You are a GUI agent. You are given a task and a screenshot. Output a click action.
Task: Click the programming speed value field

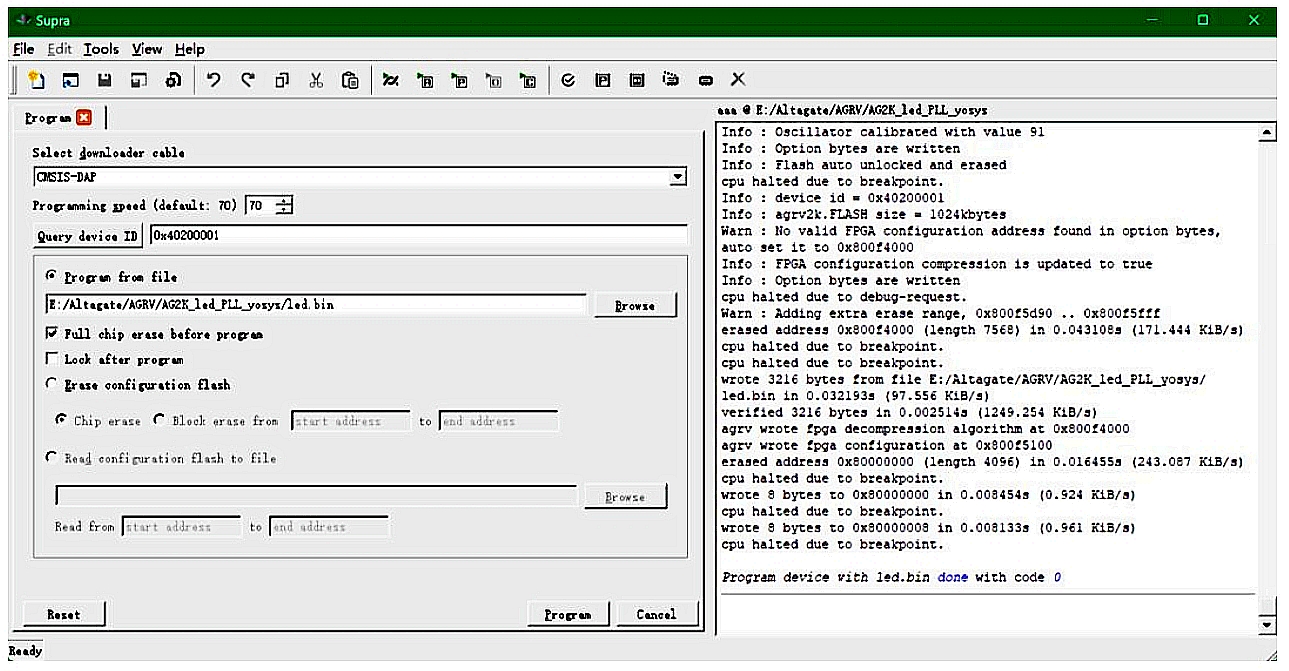click(260, 205)
